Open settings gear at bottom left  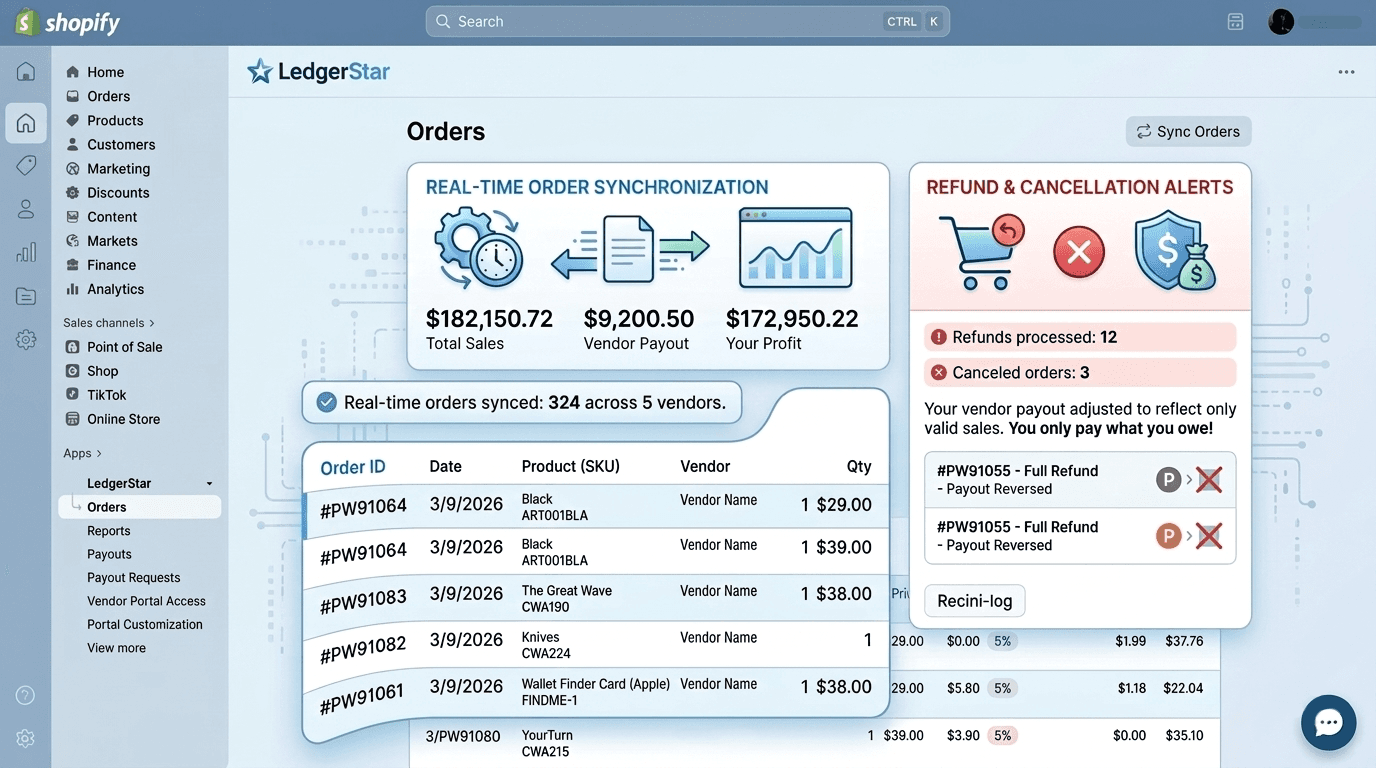tap(26, 738)
